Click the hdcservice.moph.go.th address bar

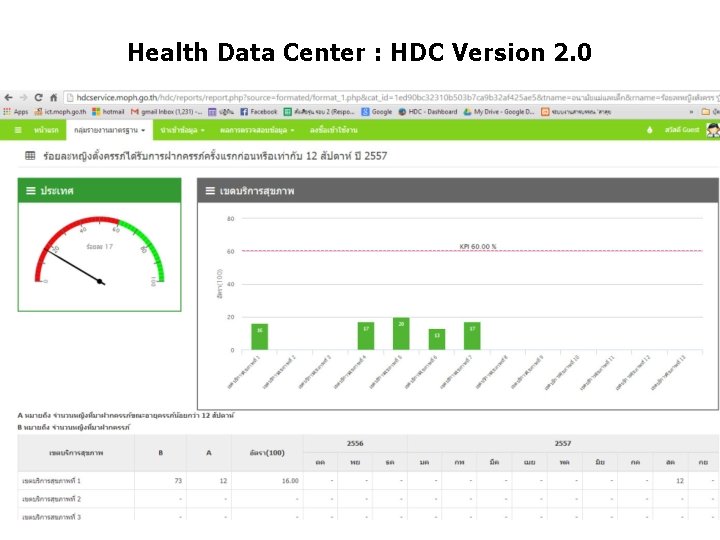393,97
